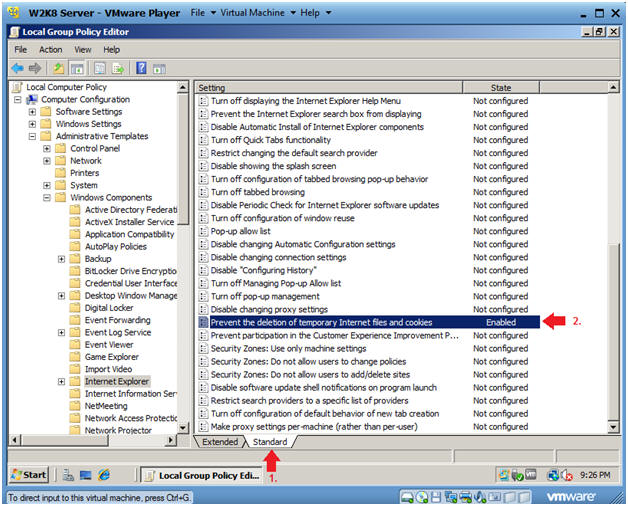The width and height of the screenshot is (628, 506).
Task: Expand the Software Settings node
Action: pyautogui.click(x=32, y=112)
